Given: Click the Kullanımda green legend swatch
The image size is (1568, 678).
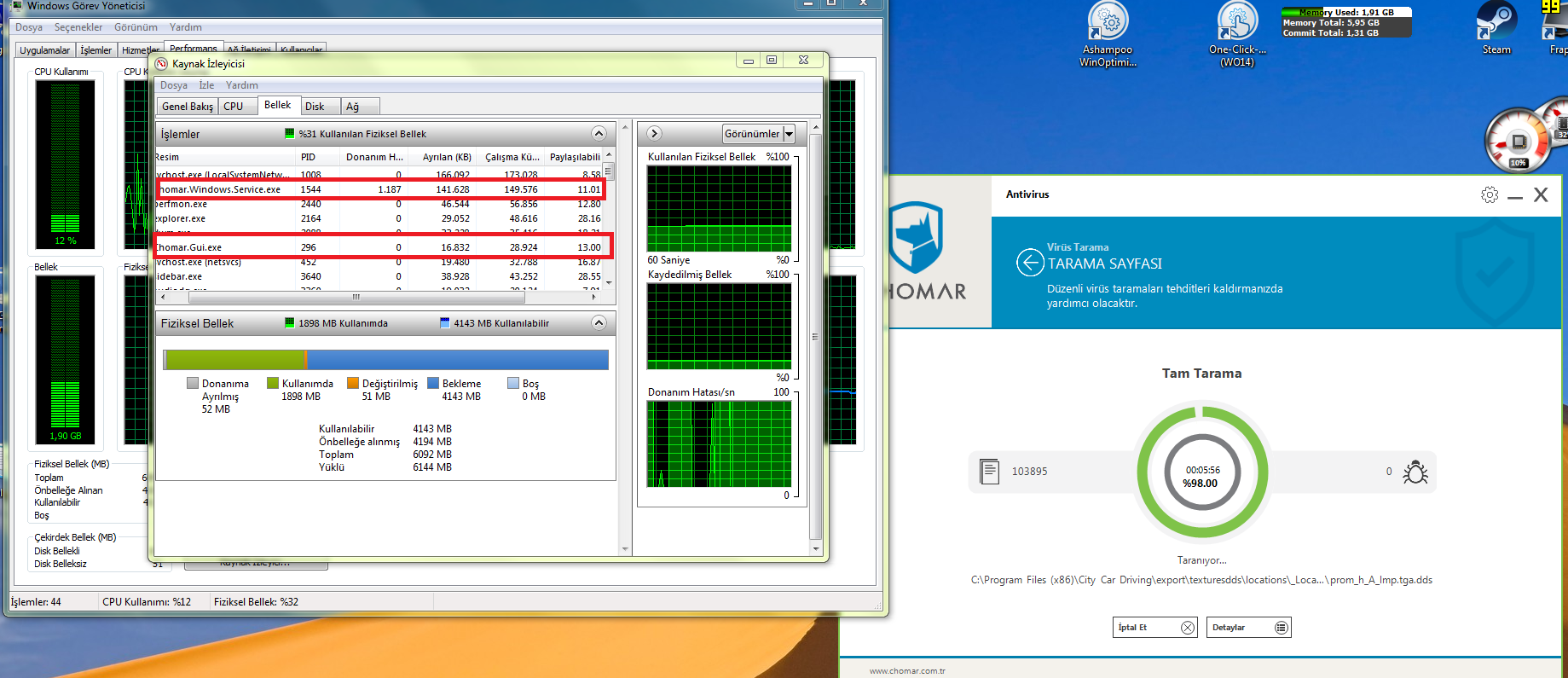Looking at the screenshot, I should coord(273,384).
